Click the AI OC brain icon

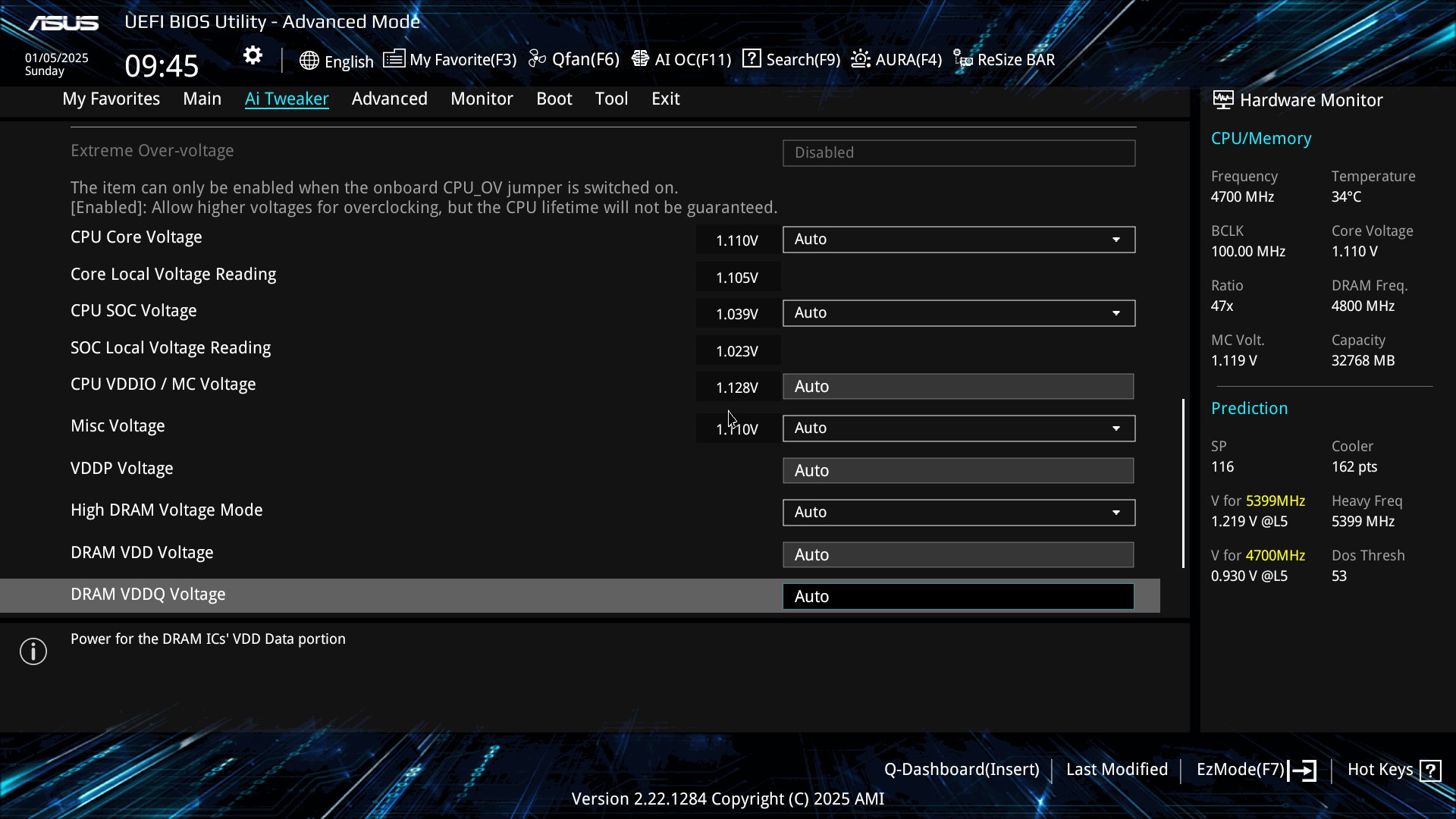640,59
